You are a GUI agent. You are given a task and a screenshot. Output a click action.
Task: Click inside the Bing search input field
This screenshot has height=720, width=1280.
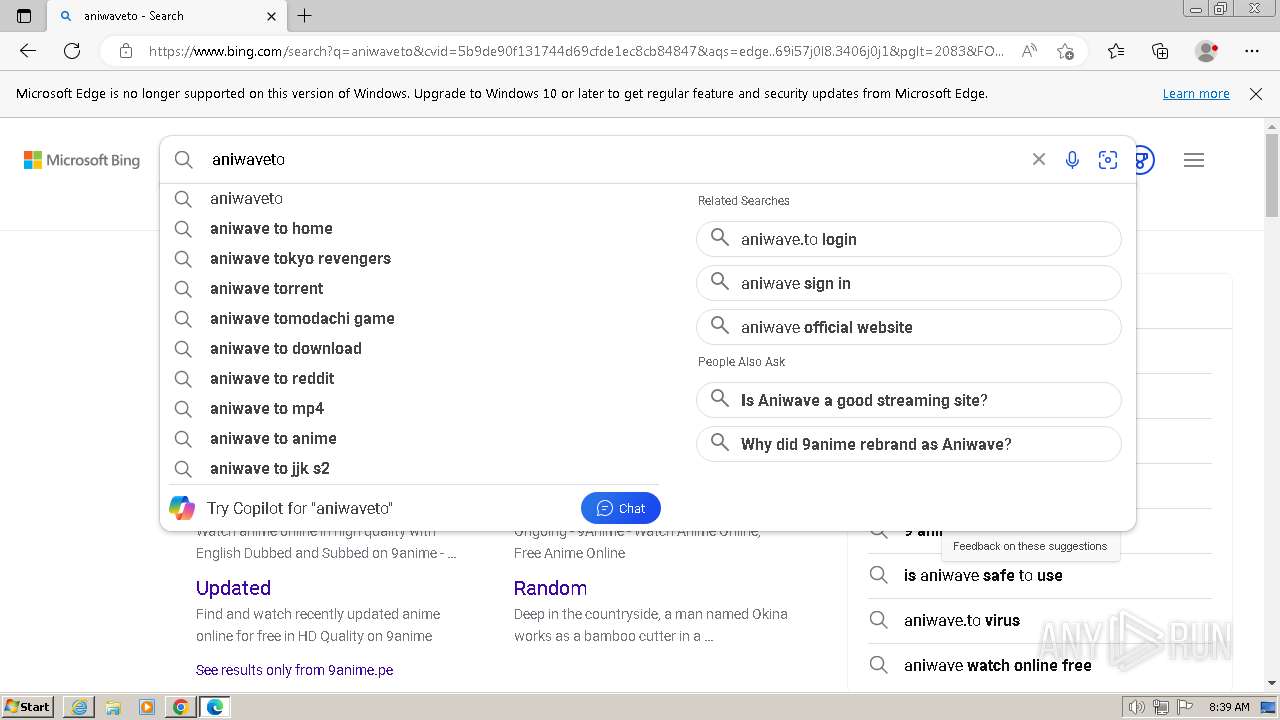[610, 160]
